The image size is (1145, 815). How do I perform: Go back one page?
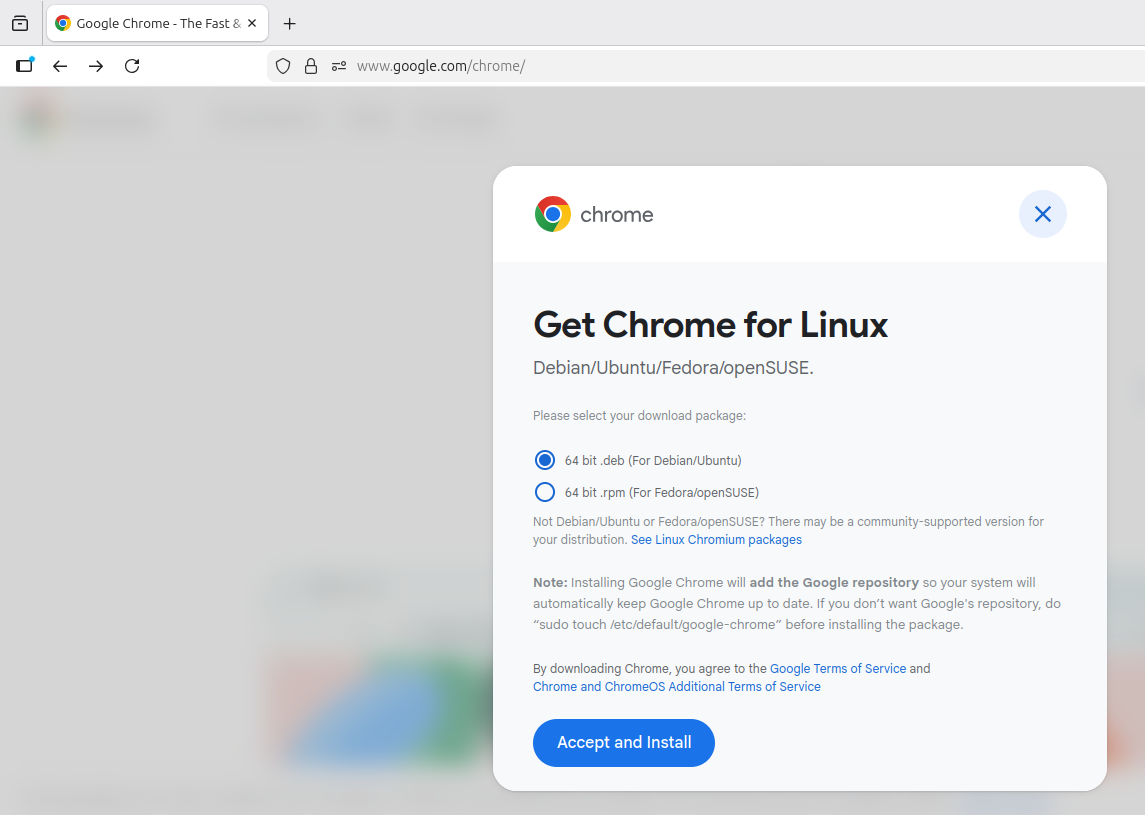[x=60, y=66]
